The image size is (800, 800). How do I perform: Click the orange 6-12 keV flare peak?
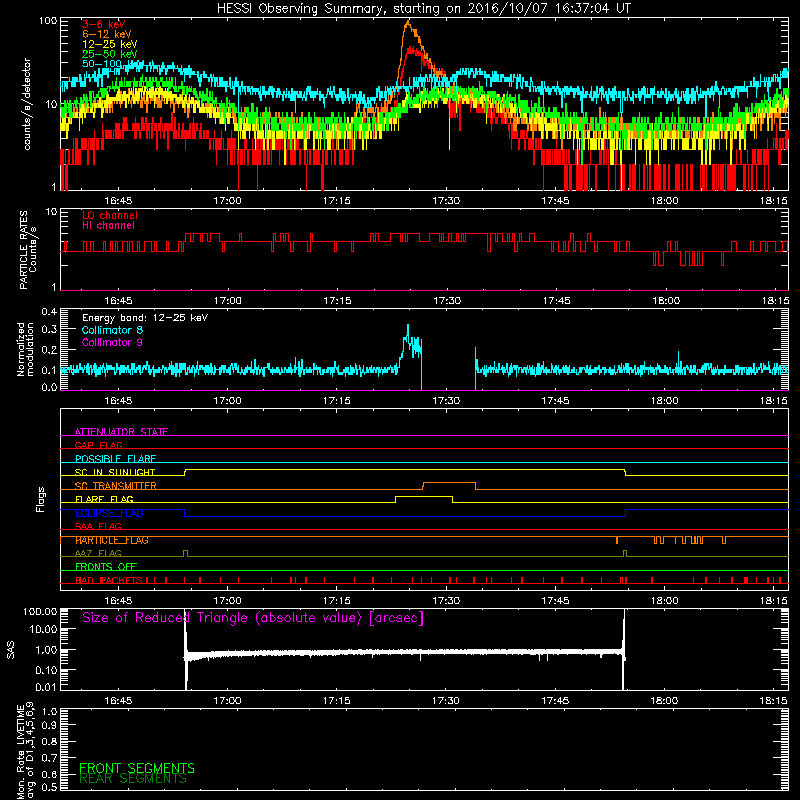click(408, 23)
